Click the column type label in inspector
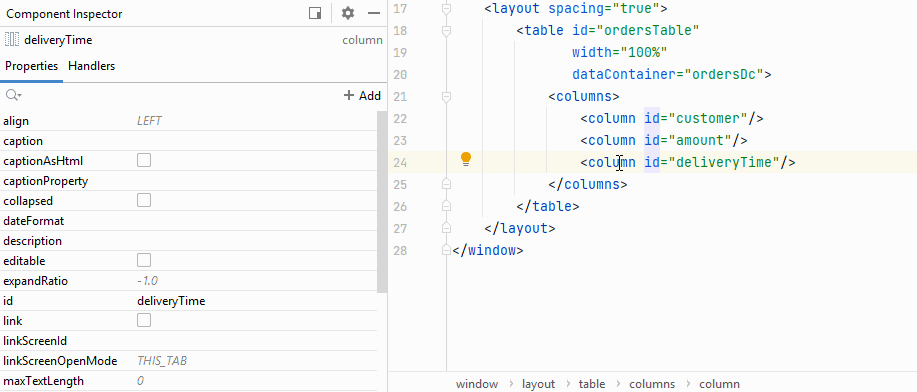Screen dimensions: 917x392 363,40
